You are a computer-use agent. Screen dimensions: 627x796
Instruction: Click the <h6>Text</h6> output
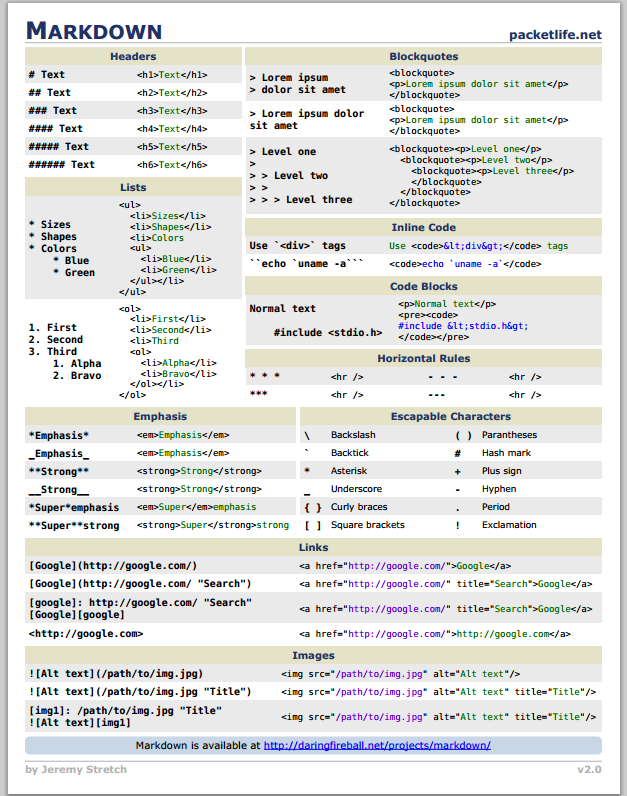[172, 165]
